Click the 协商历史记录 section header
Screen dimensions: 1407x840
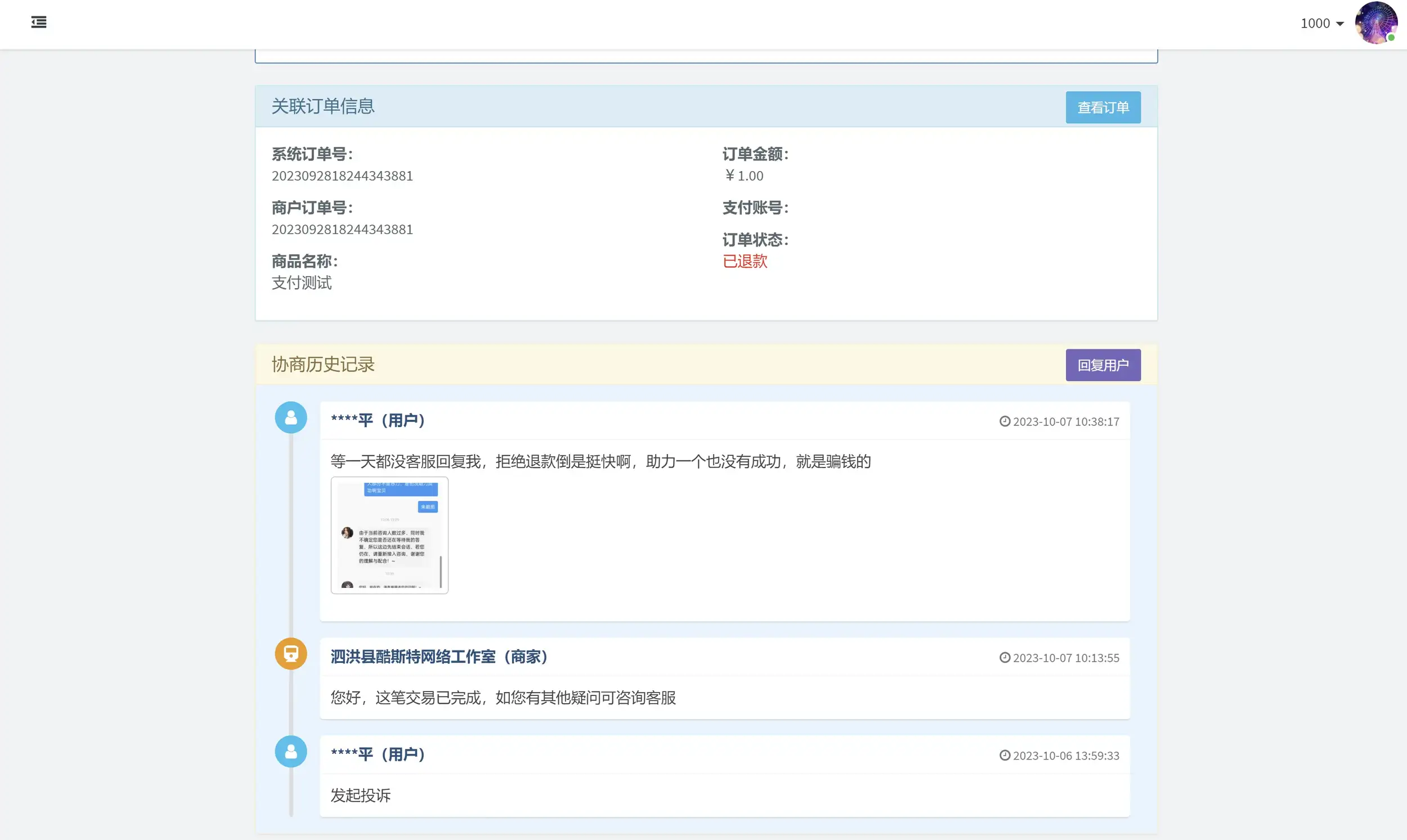[322, 365]
